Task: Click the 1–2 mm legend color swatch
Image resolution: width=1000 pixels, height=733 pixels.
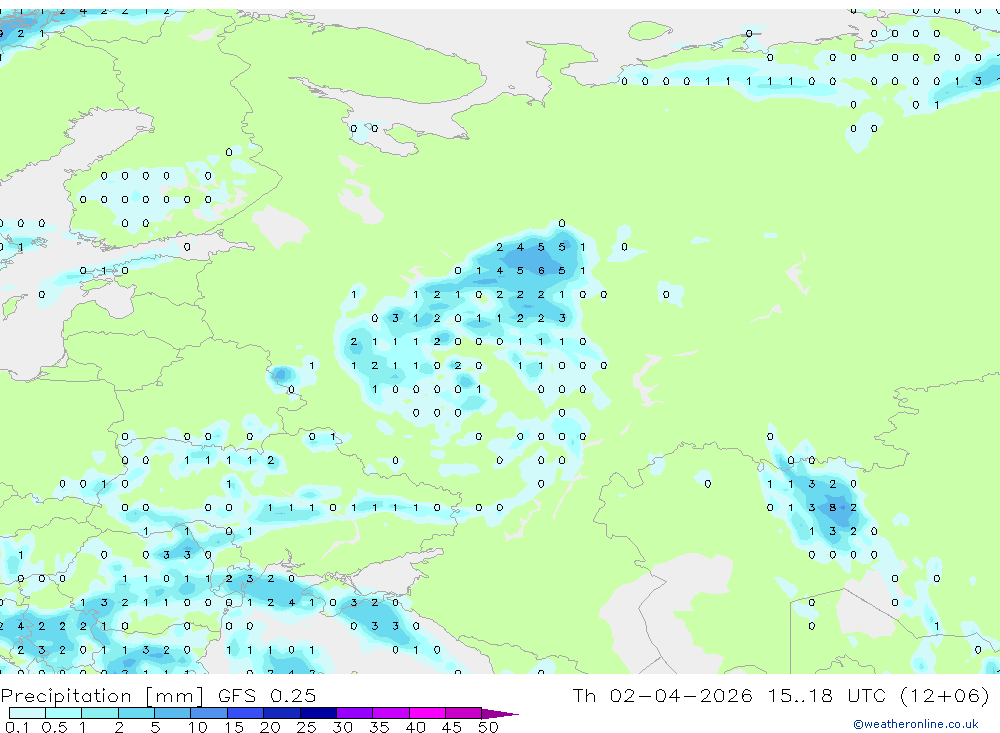Action: pos(100,713)
